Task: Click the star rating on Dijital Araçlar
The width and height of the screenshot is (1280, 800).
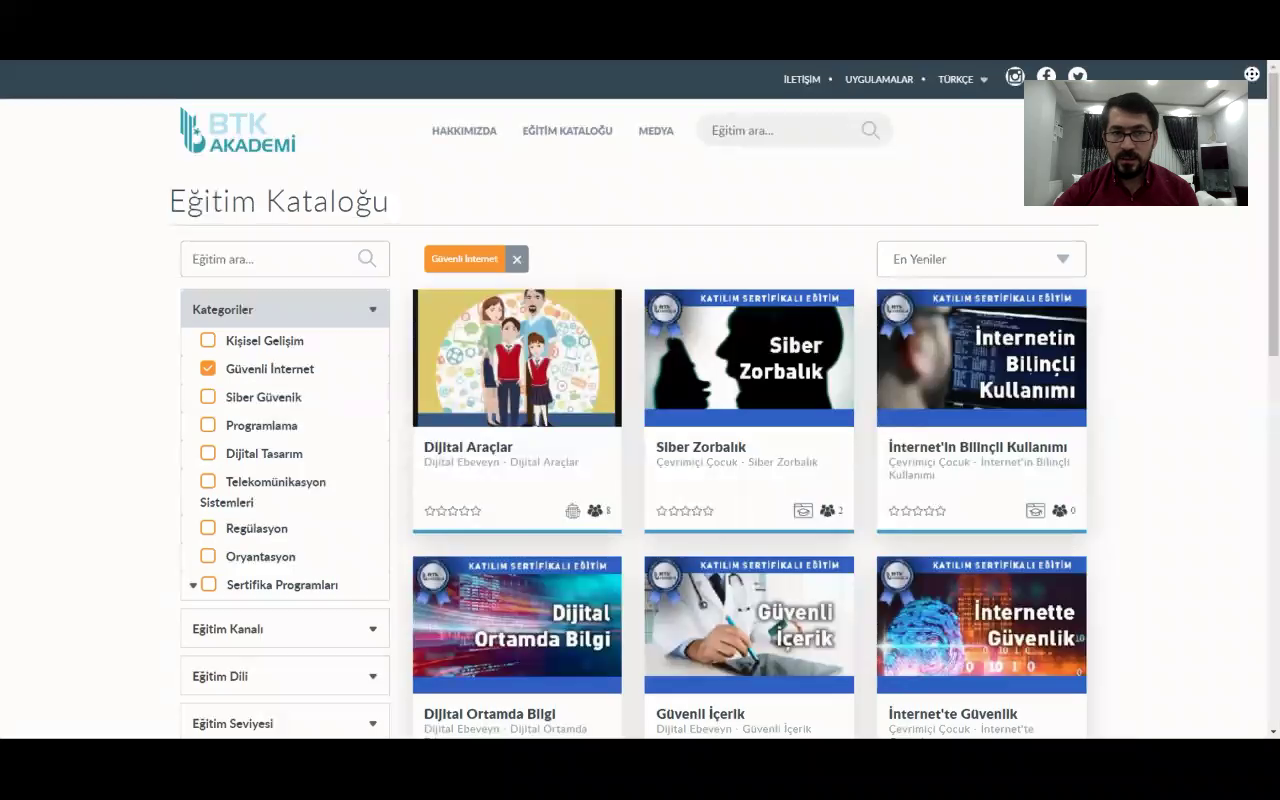Action: click(x=453, y=511)
